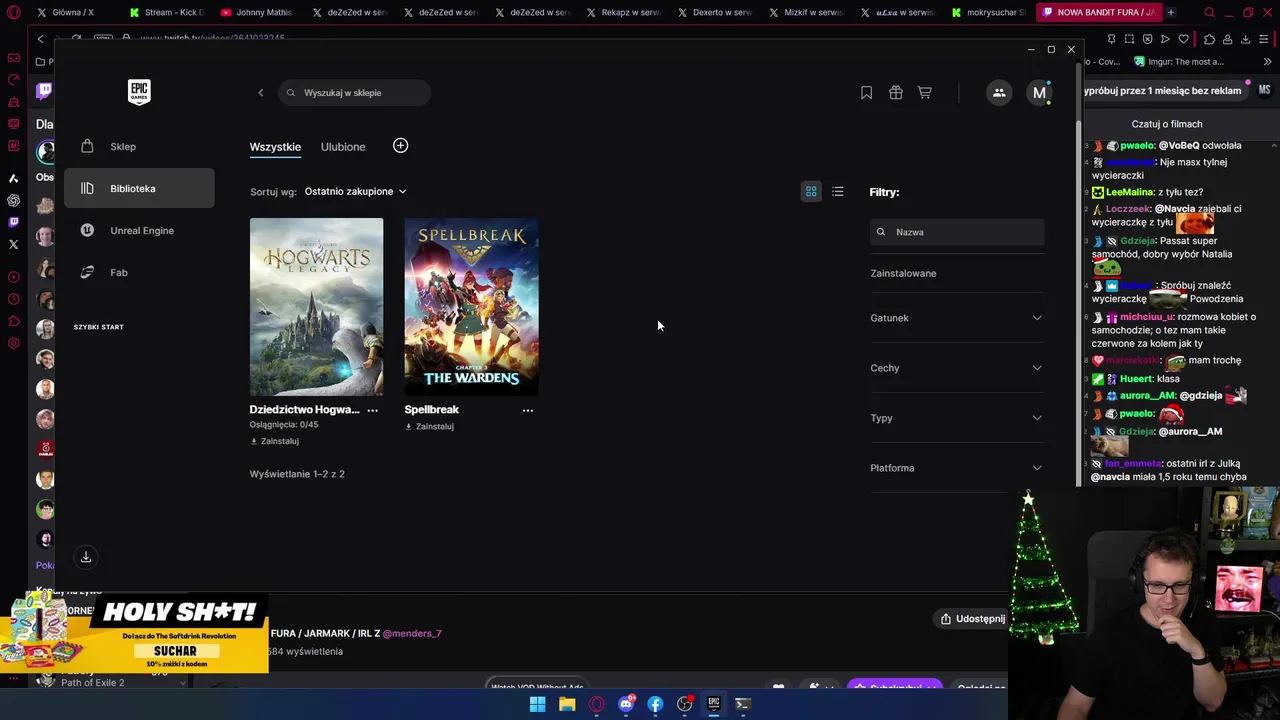Open downloads icon at sidebar bottom
Screen dimensions: 1280x720
click(86, 557)
